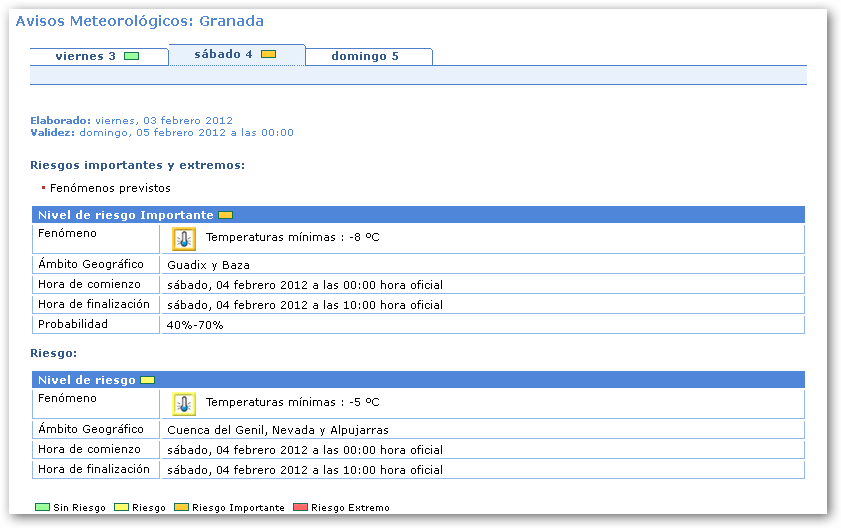This screenshot has height=528, width=841.
Task: Click yellow marker in second Nivel de riesgo header
Action: pyautogui.click(x=147, y=380)
